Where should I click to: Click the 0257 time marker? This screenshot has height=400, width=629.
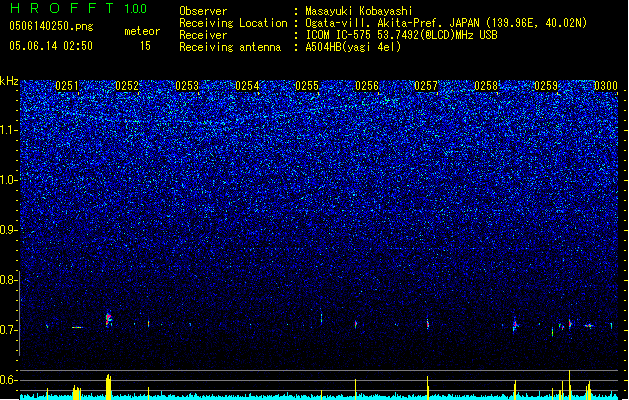pyautogui.click(x=426, y=86)
